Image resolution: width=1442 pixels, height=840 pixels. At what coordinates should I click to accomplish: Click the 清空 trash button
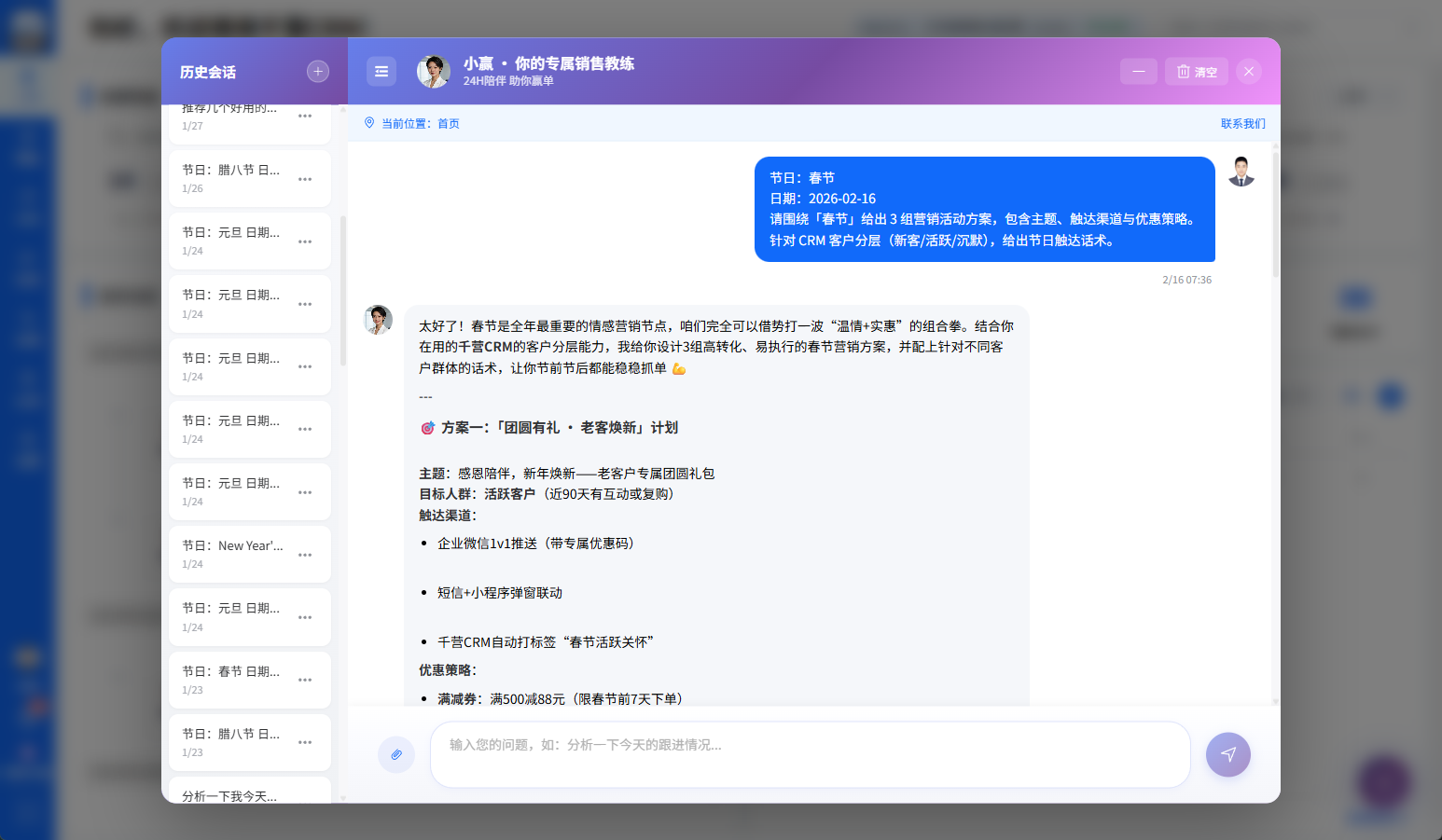point(1197,72)
